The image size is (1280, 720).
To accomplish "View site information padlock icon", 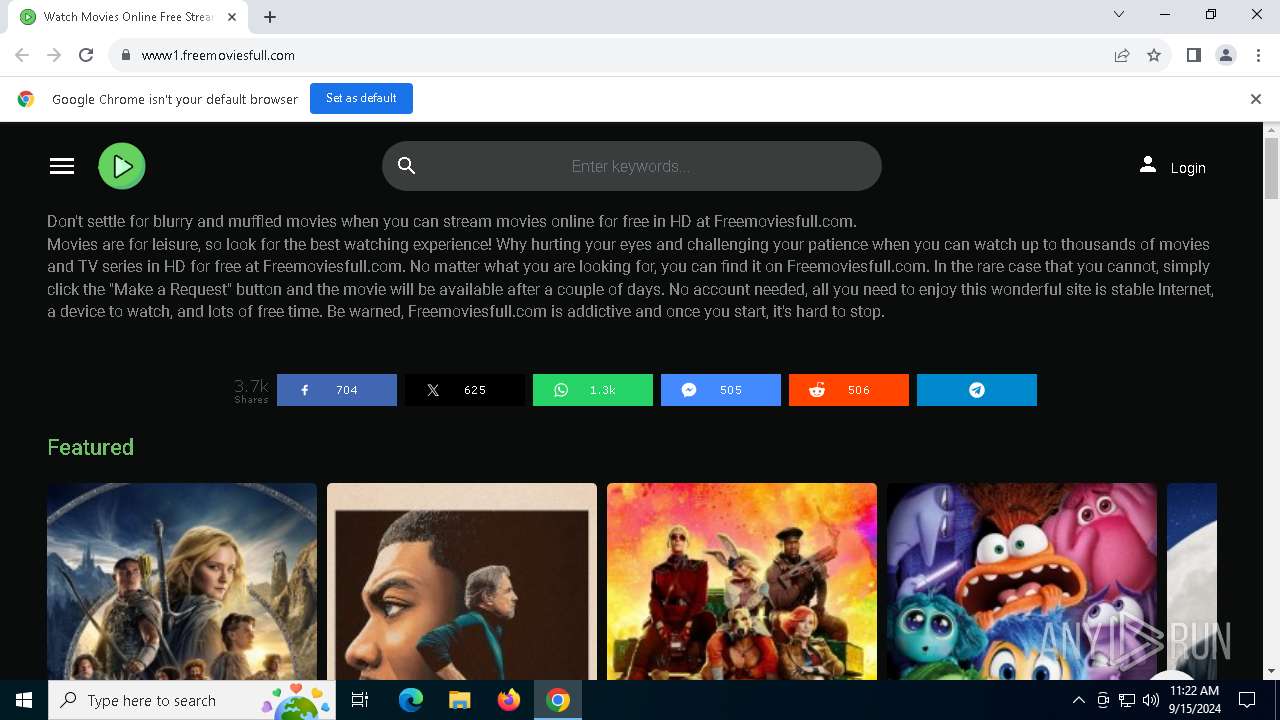I will 126,55.
